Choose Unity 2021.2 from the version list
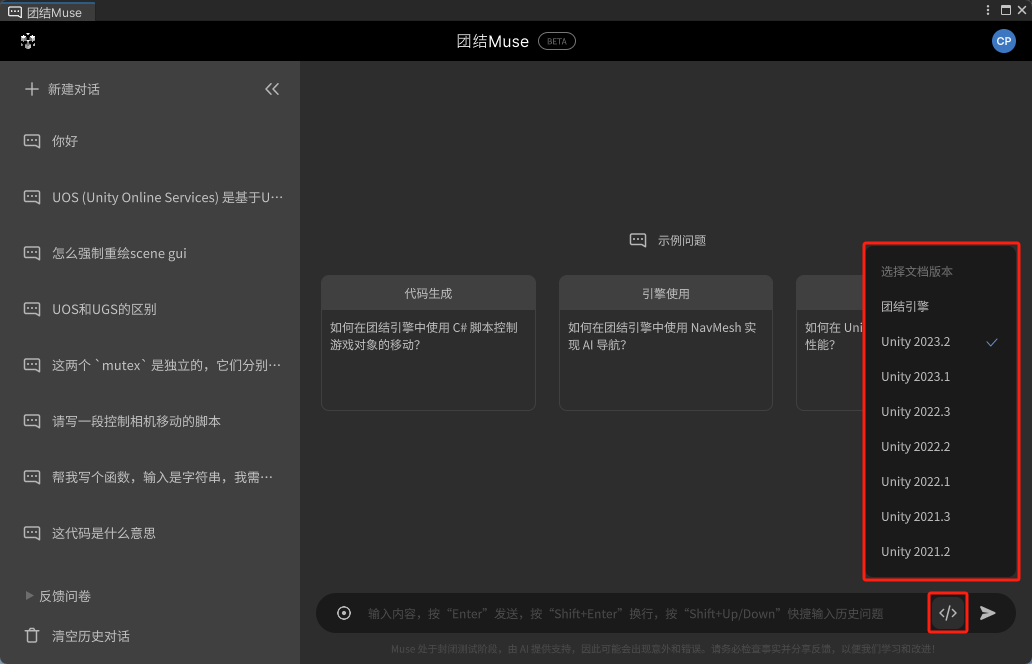1032x664 pixels. click(x=917, y=551)
